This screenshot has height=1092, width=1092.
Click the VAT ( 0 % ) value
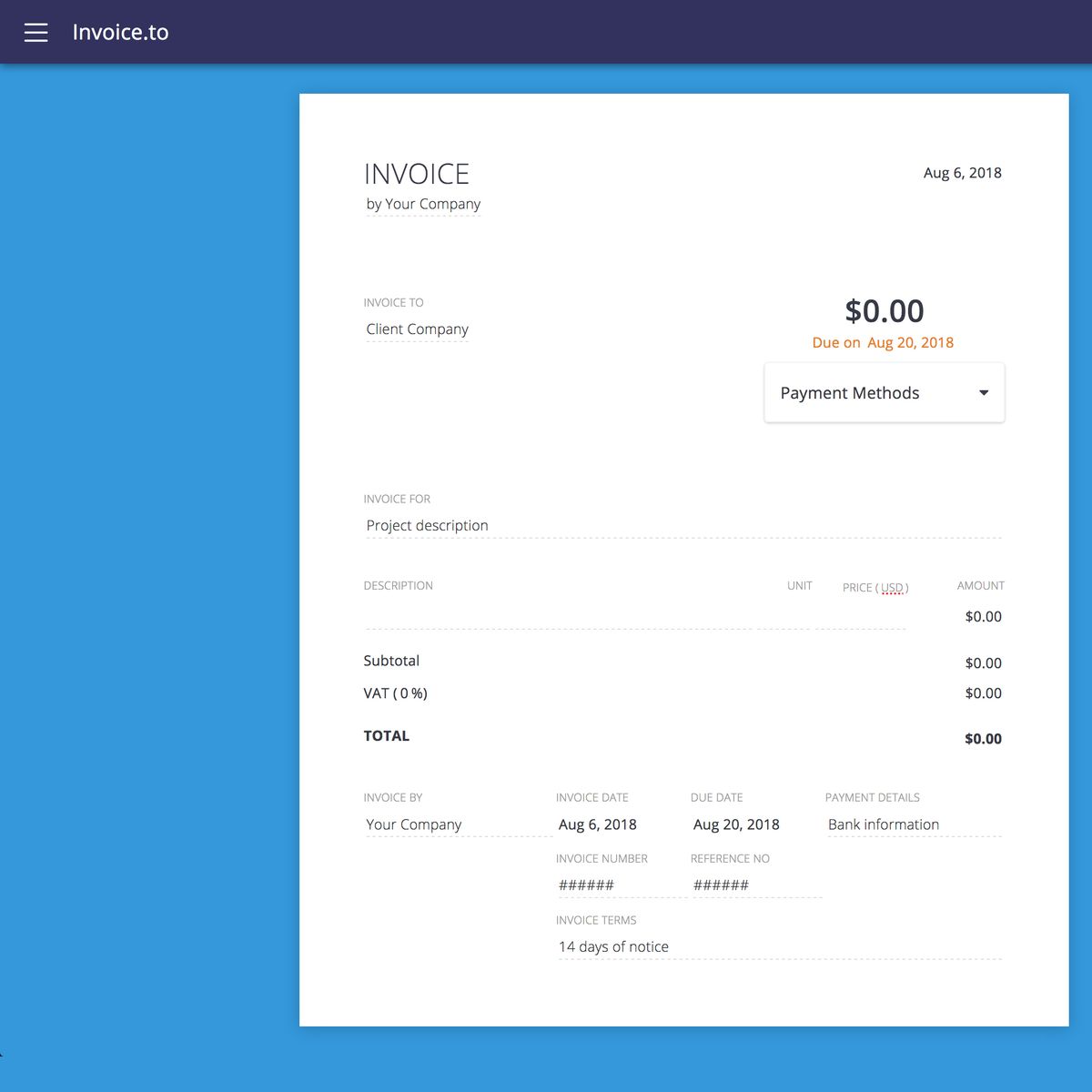[x=984, y=693]
